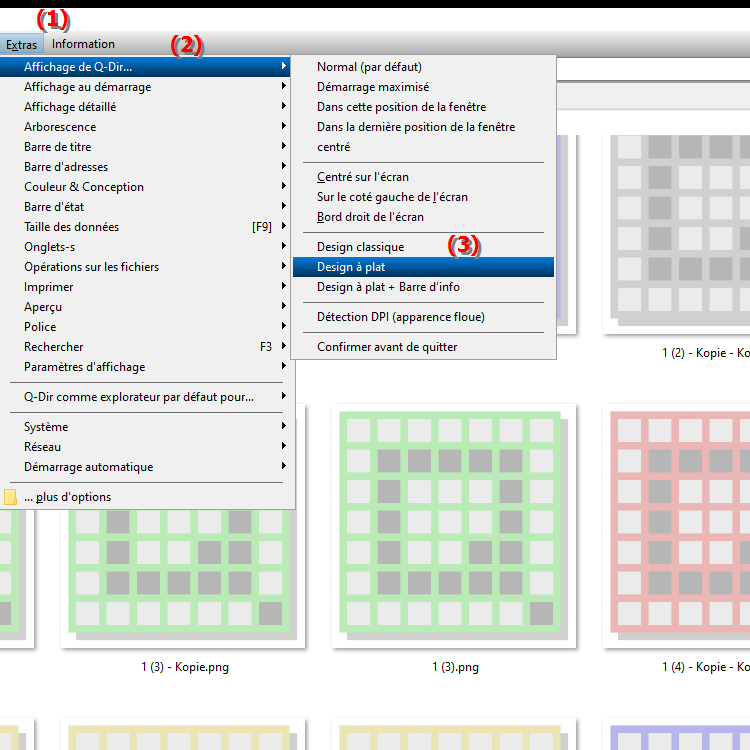Open Démarrage automatique submenu

[145, 467]
